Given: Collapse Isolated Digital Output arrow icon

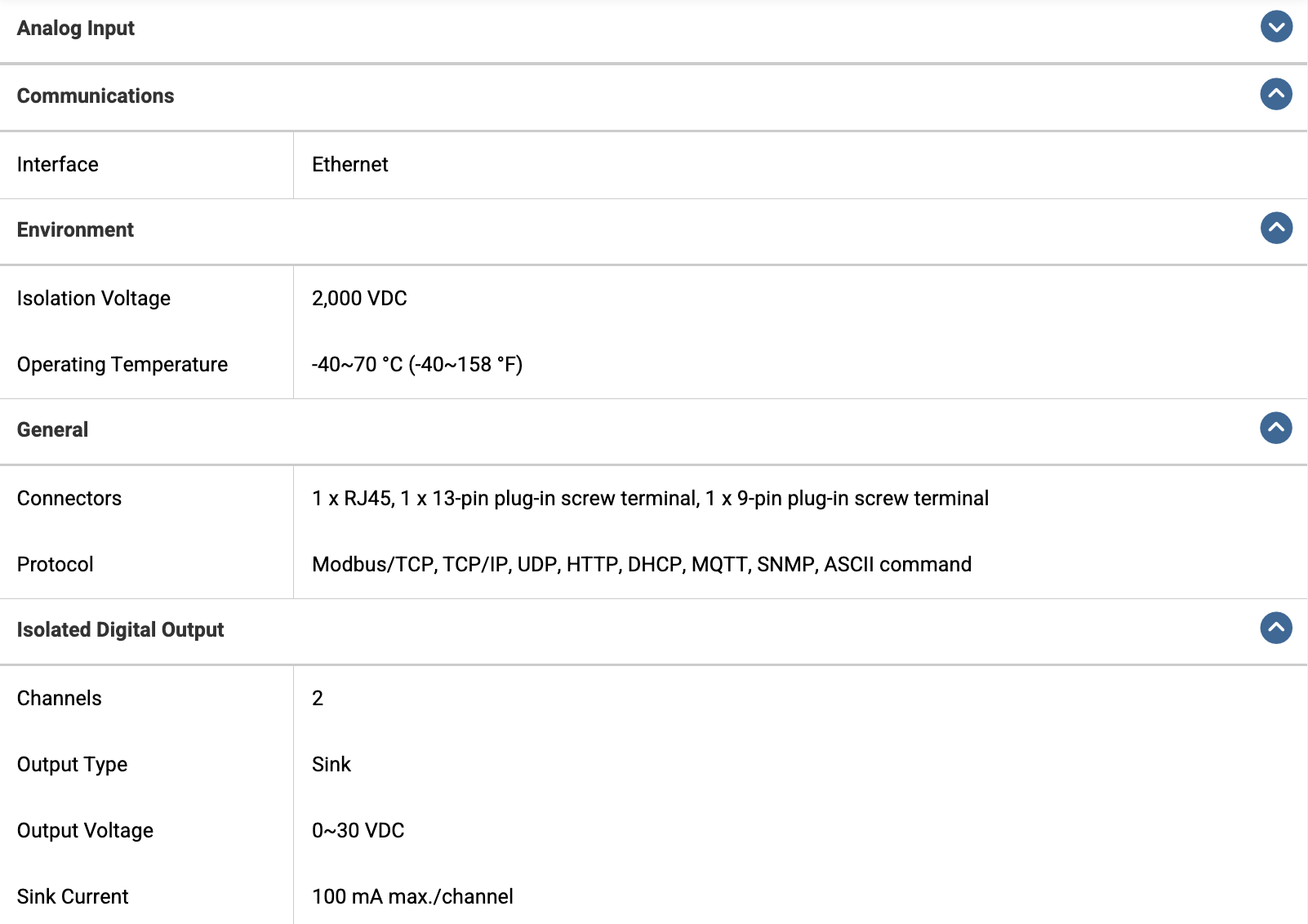Looking at the screenshot, I should 1276,628.
